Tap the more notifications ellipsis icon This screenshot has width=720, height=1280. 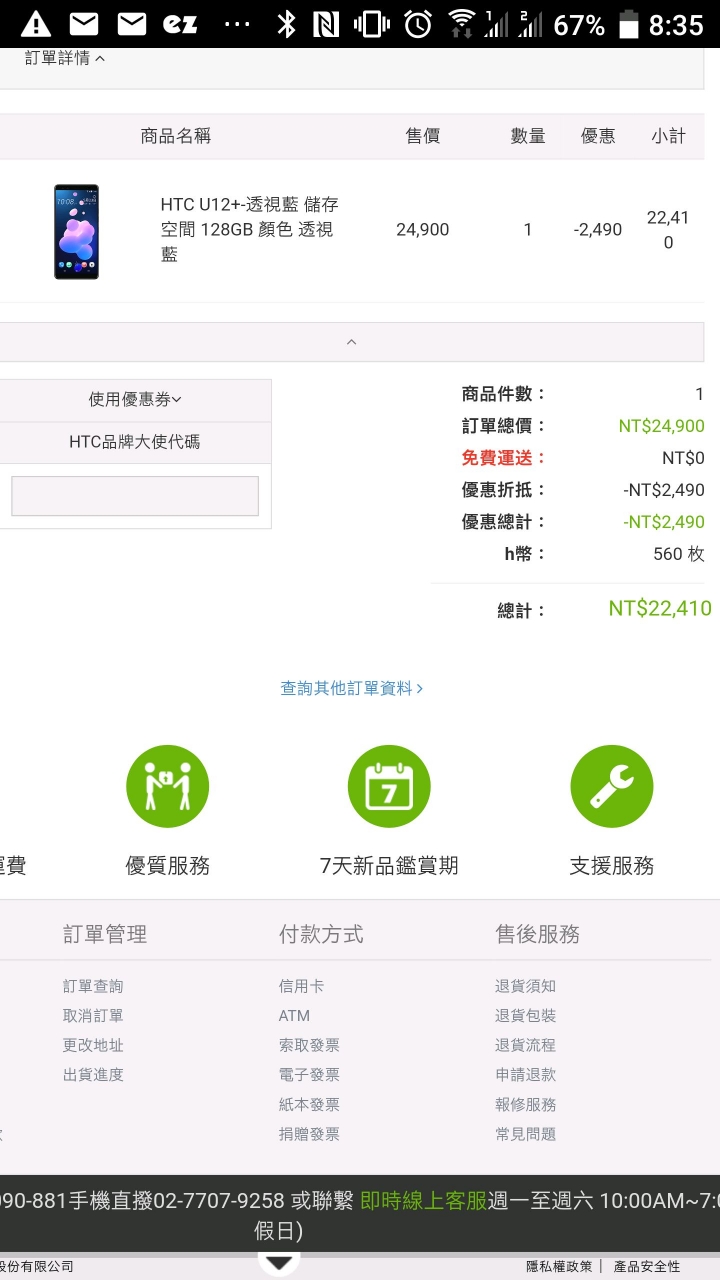(236, 25)
